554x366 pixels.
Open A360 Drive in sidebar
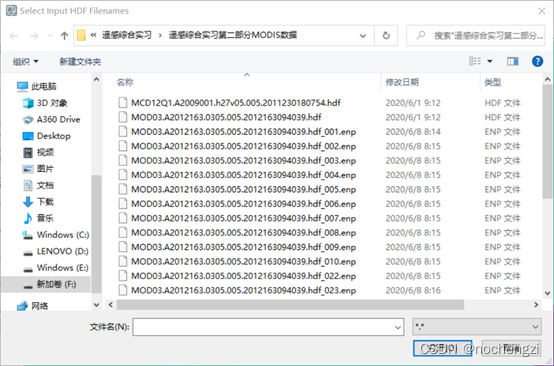(x=51, y=119)
